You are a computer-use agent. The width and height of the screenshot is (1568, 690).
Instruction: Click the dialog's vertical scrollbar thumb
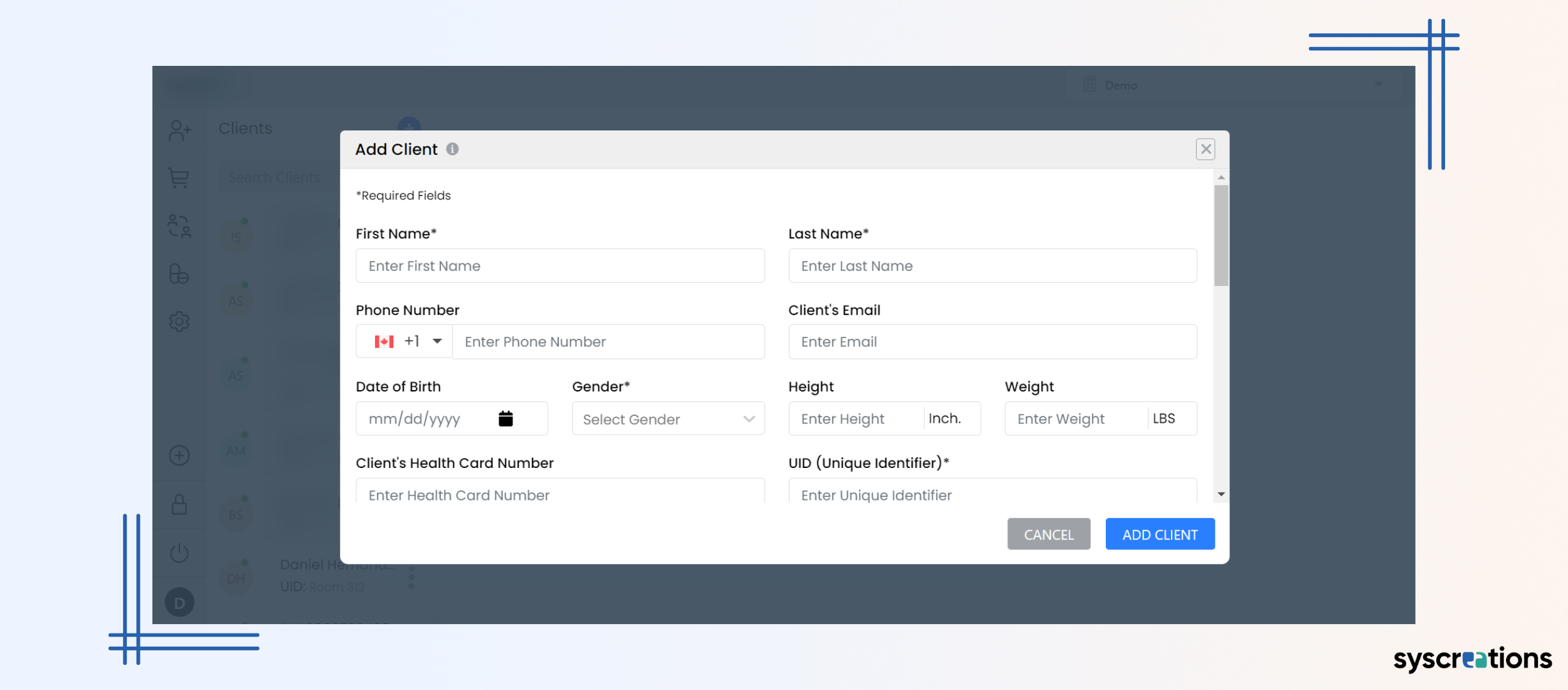coord(1221,235)
